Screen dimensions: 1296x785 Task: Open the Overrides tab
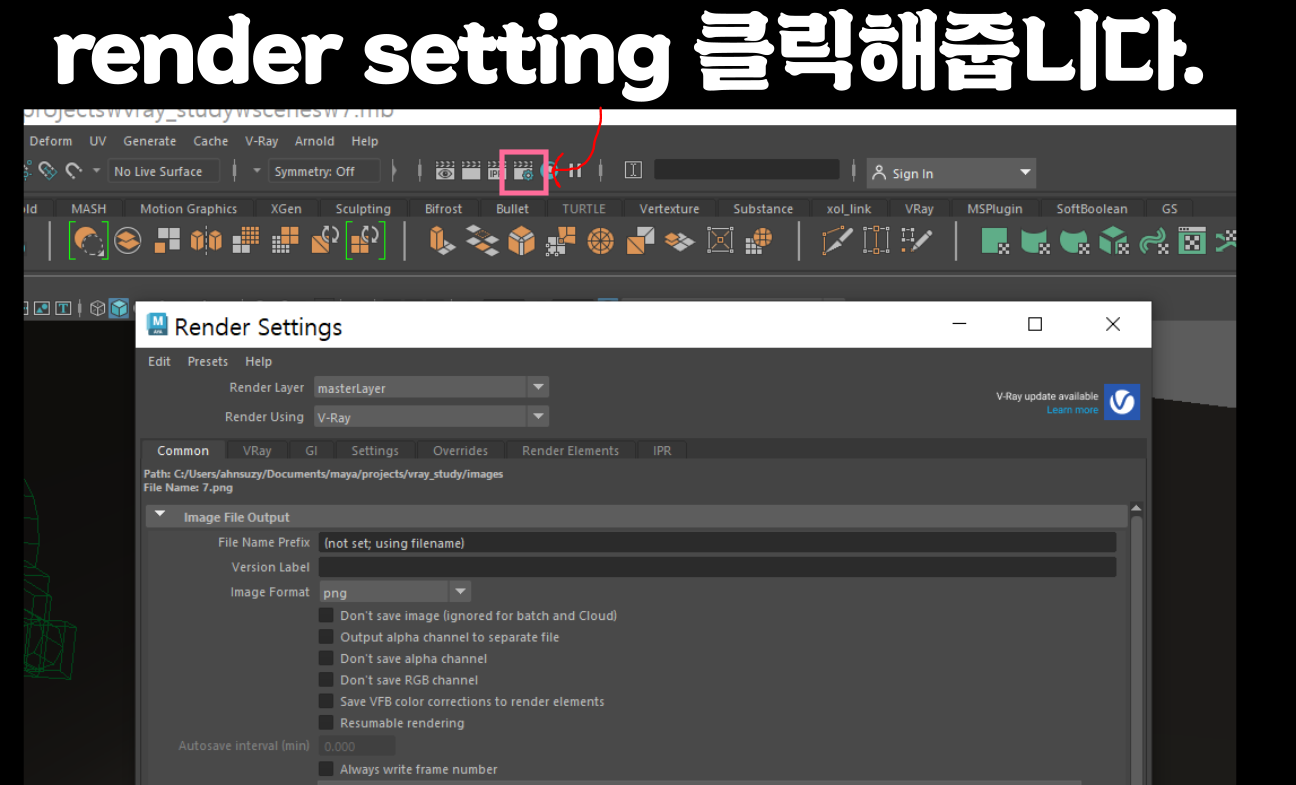(460, 451)
